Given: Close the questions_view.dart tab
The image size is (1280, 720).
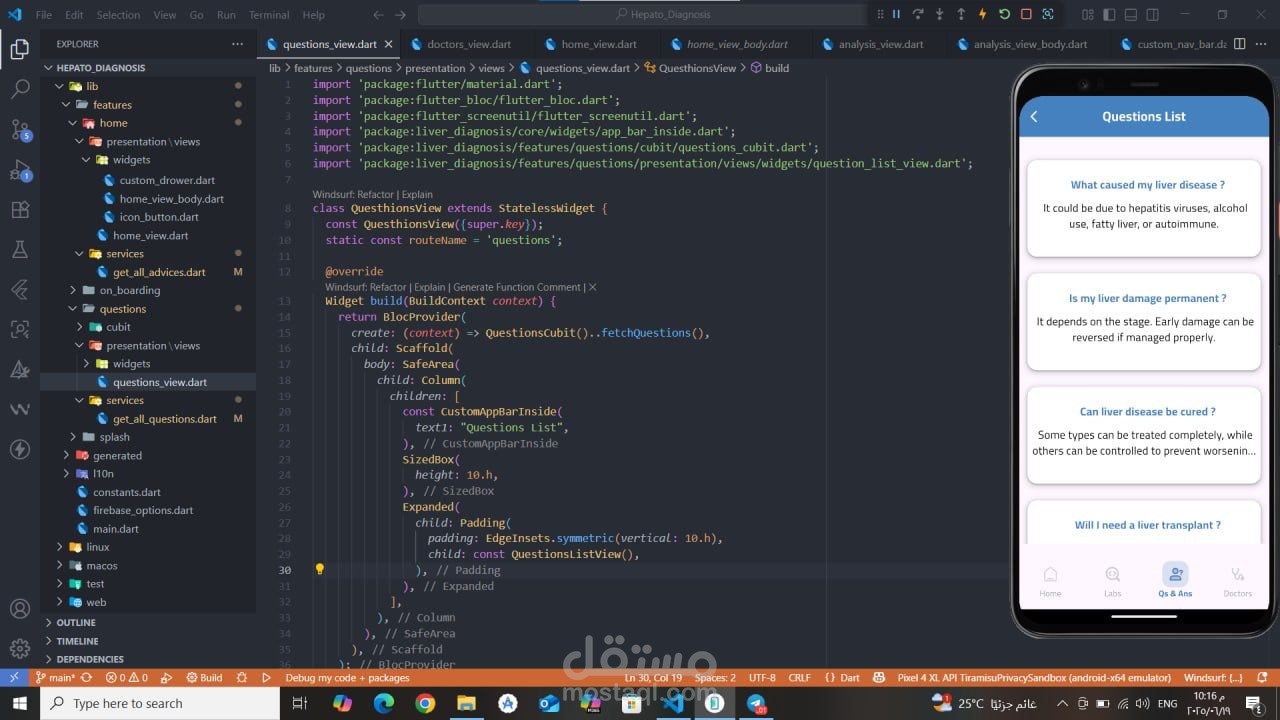Looking at the screenshot, I should [x=389, y=44].
